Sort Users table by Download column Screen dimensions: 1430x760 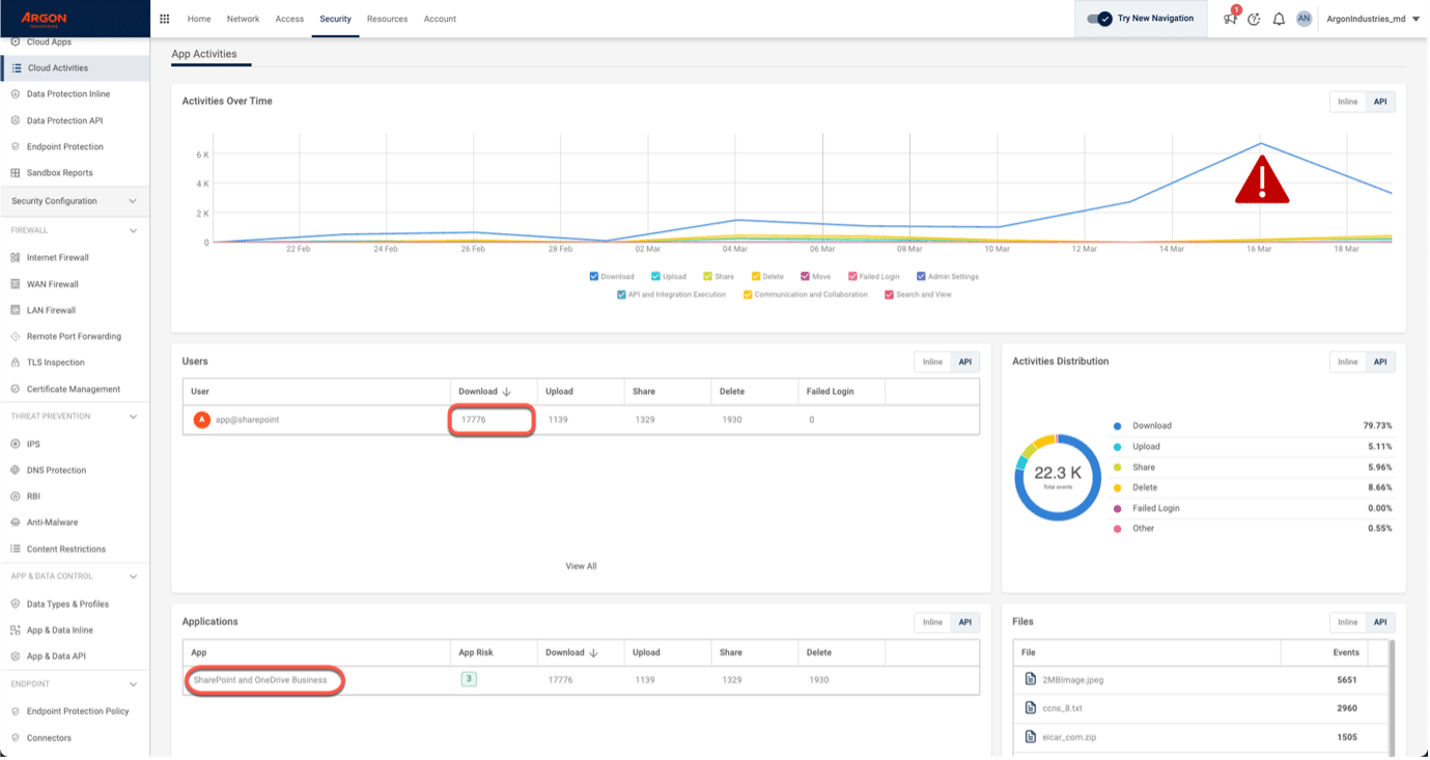click(x=485, y=392)
